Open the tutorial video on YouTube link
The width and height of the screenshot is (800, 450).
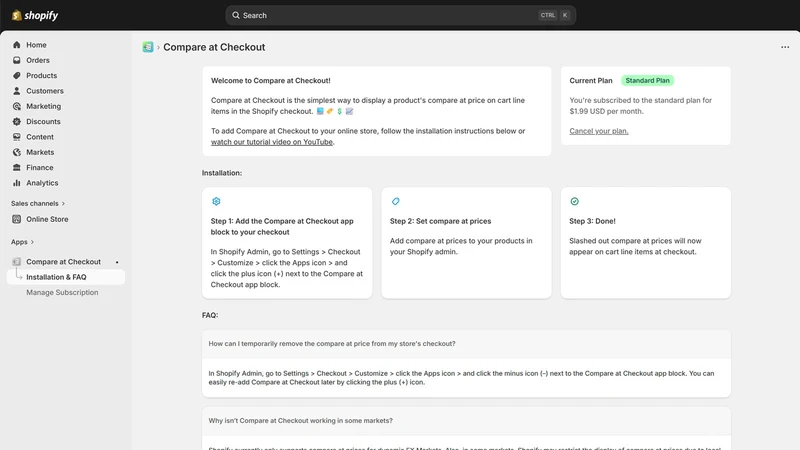click(271, 142)
